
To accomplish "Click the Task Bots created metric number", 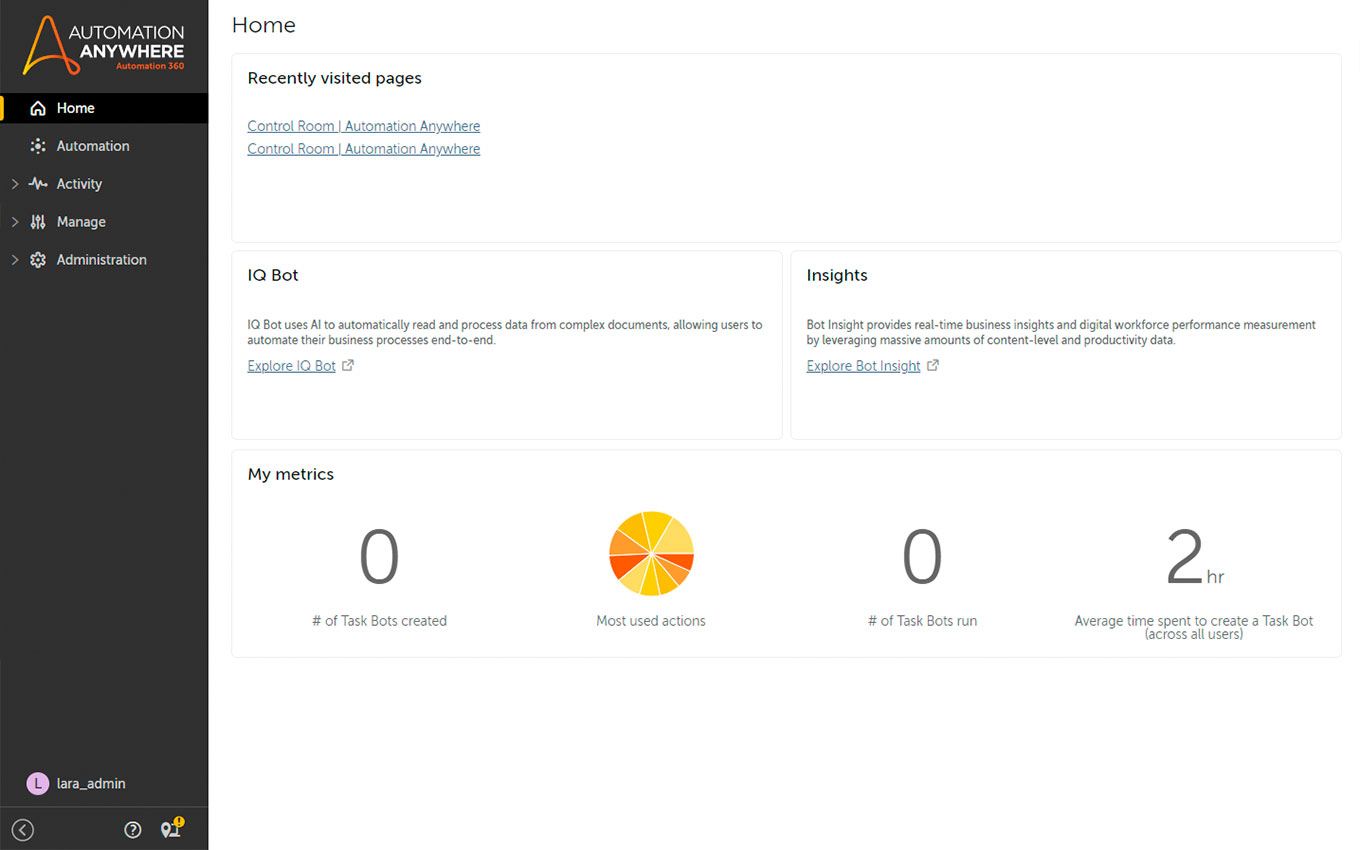I will tap(379, 558).
